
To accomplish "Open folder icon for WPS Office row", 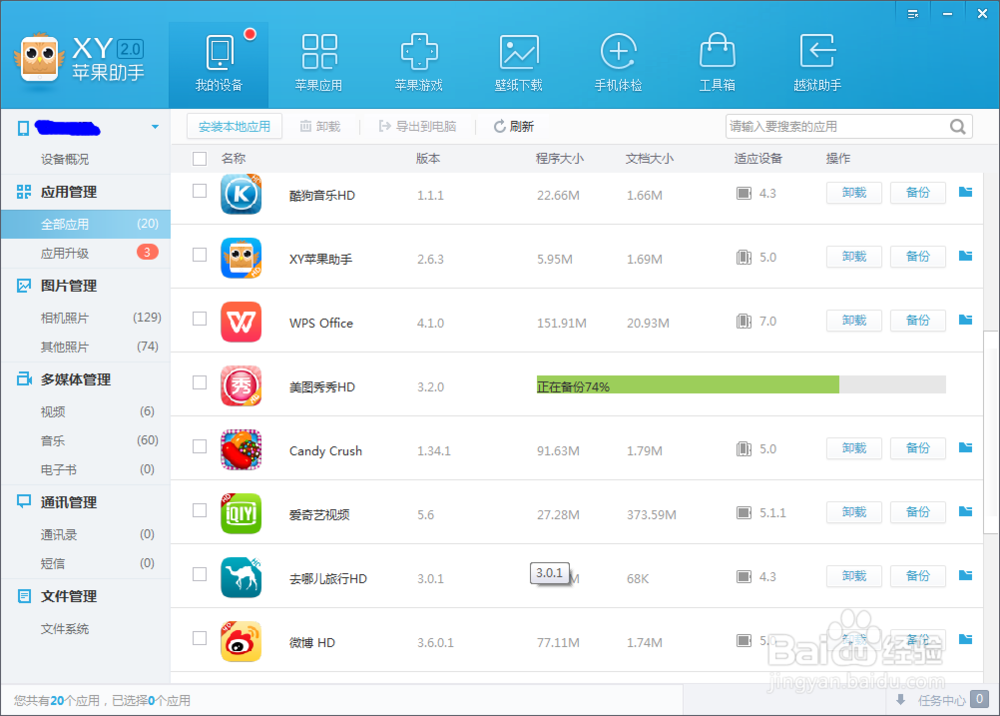I will point(966,319).
